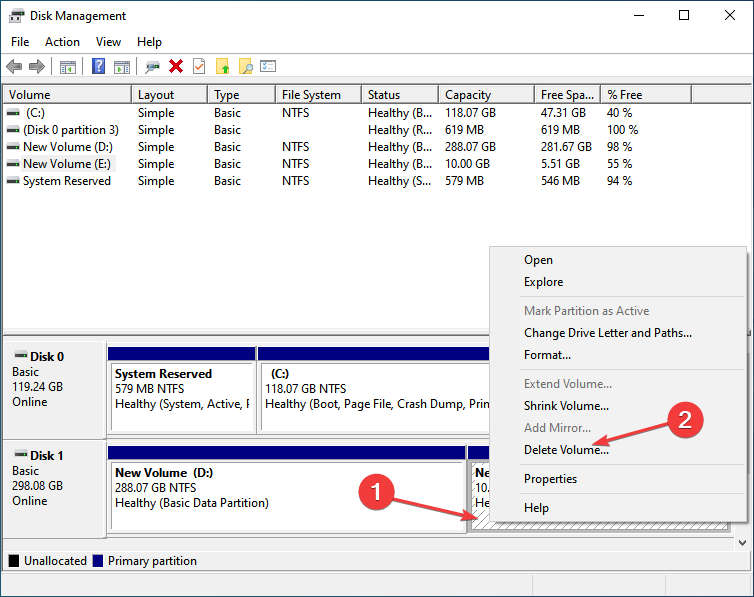Click the Disk 1 label panel

pyautogui.click(x=54, y=488)
